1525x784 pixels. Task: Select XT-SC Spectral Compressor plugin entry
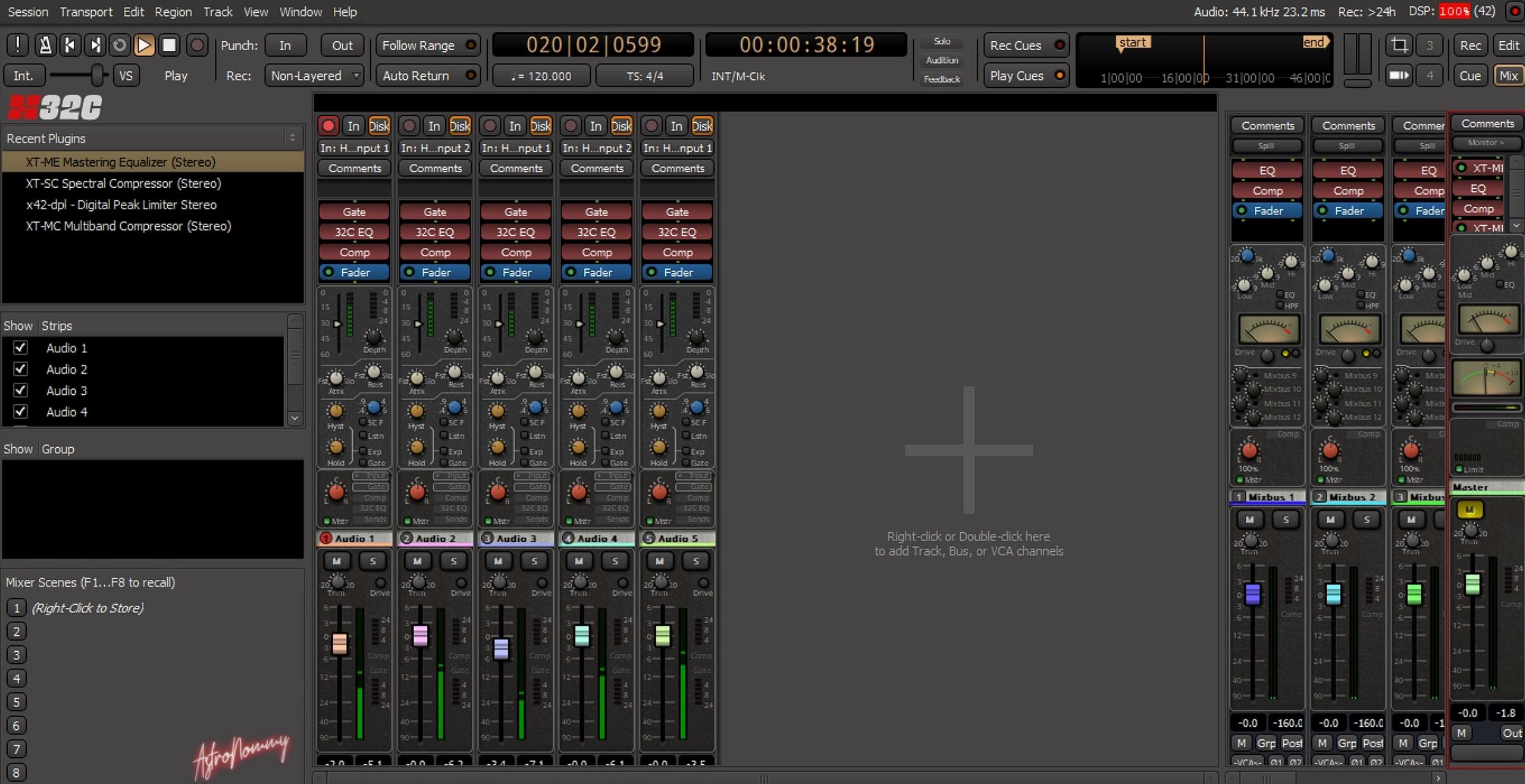click(x=123, y=183)
